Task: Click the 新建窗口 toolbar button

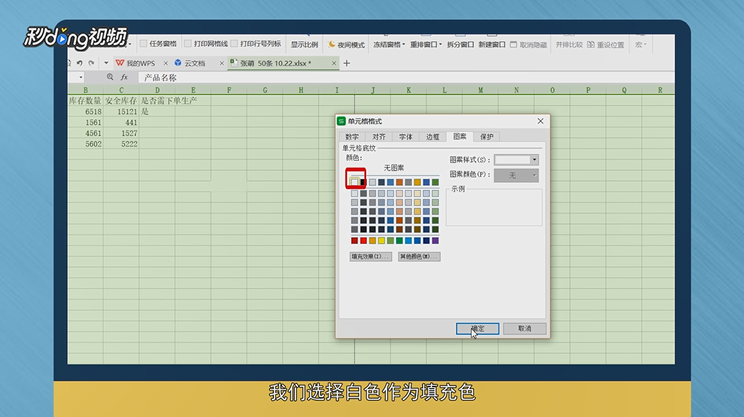Action: point(492,45)
